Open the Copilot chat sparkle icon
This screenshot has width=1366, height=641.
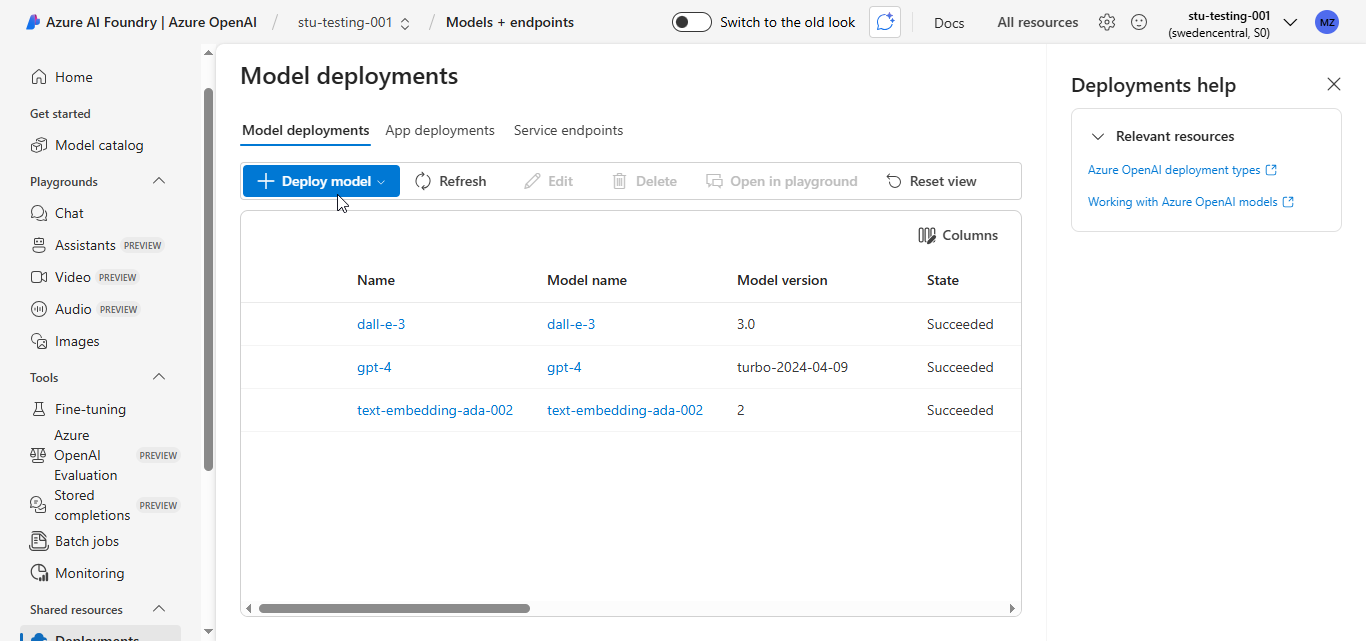click(x=885, y=22)
